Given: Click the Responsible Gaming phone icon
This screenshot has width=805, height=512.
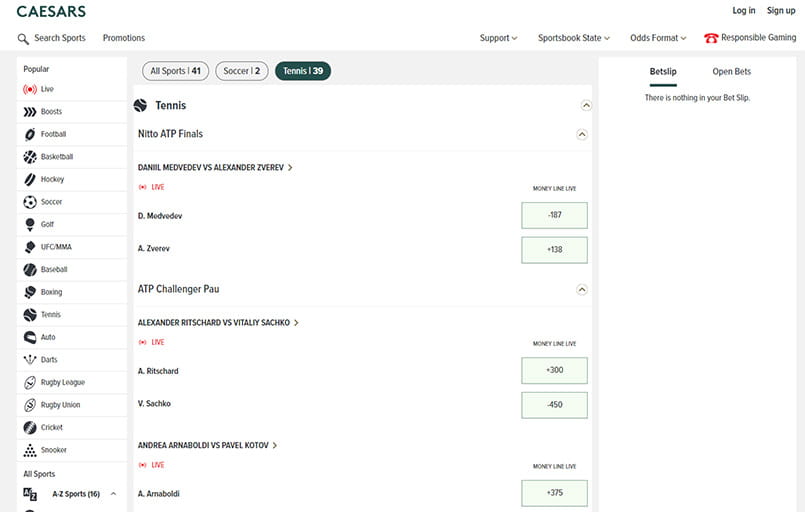Looking at the screenshot, I should click(x=711, y=38).
